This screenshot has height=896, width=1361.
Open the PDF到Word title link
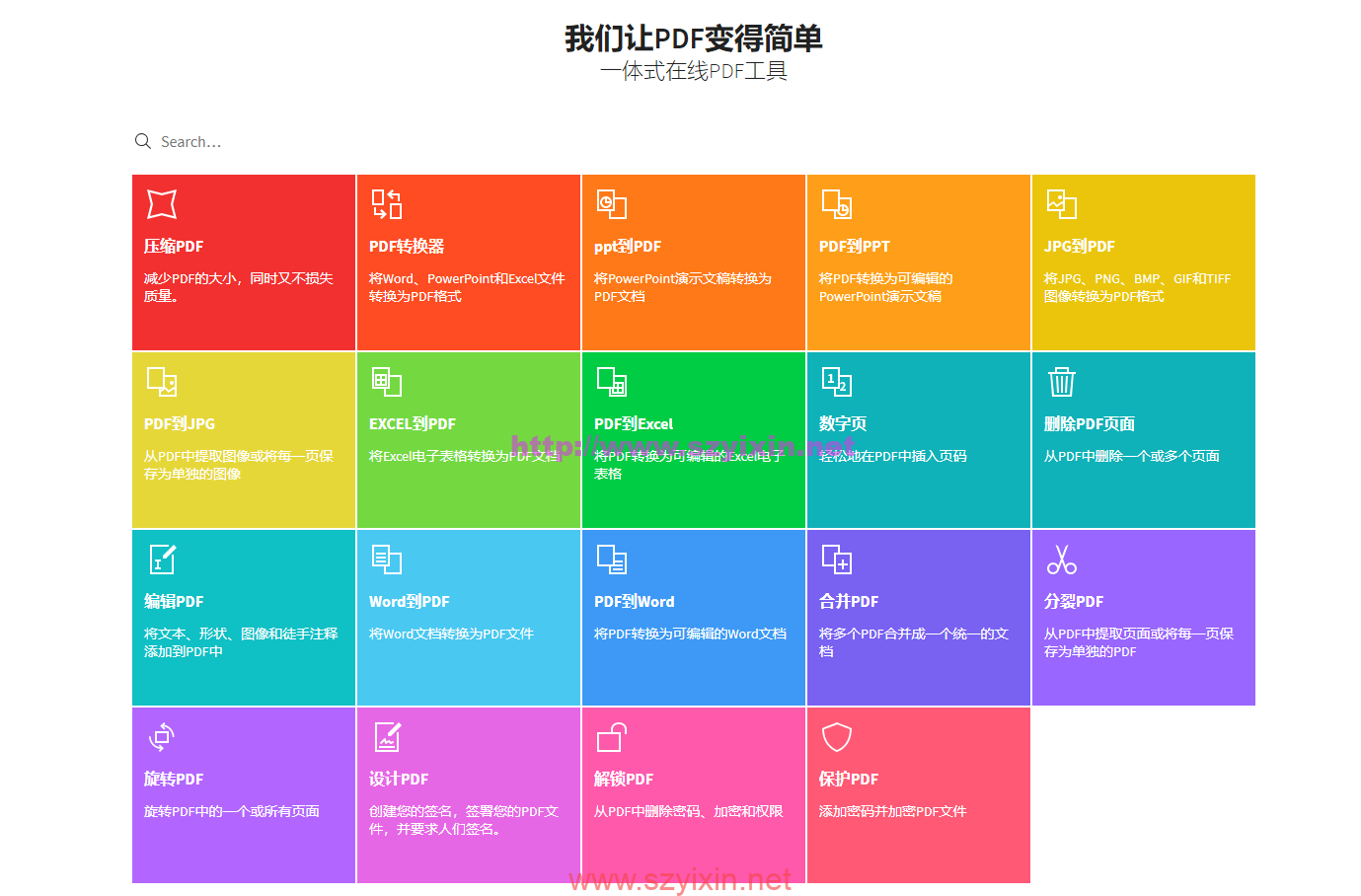(x=635, y=602)
